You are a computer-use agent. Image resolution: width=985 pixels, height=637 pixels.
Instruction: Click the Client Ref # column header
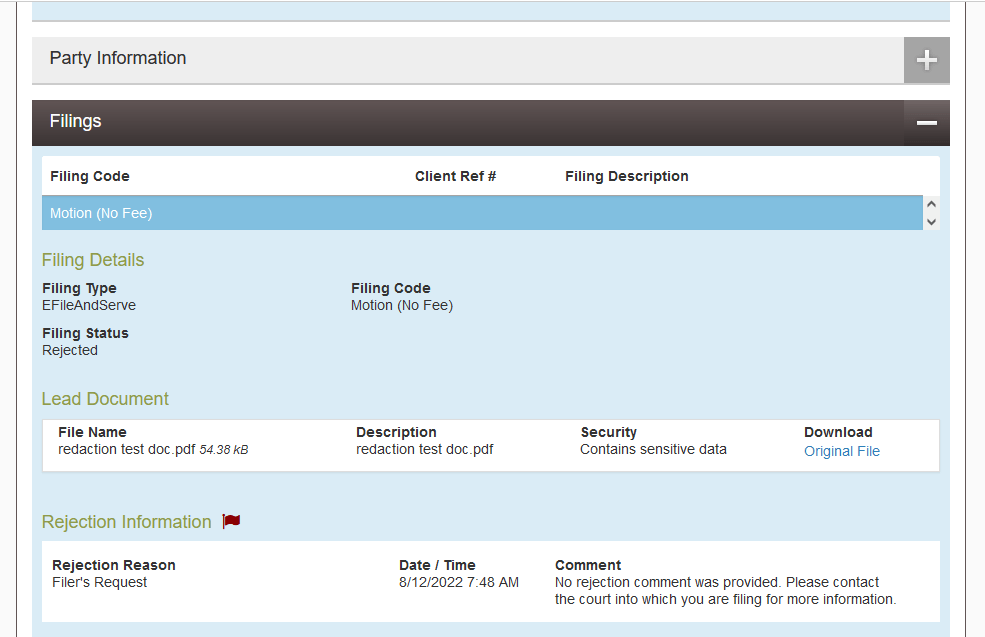point(455,176)
